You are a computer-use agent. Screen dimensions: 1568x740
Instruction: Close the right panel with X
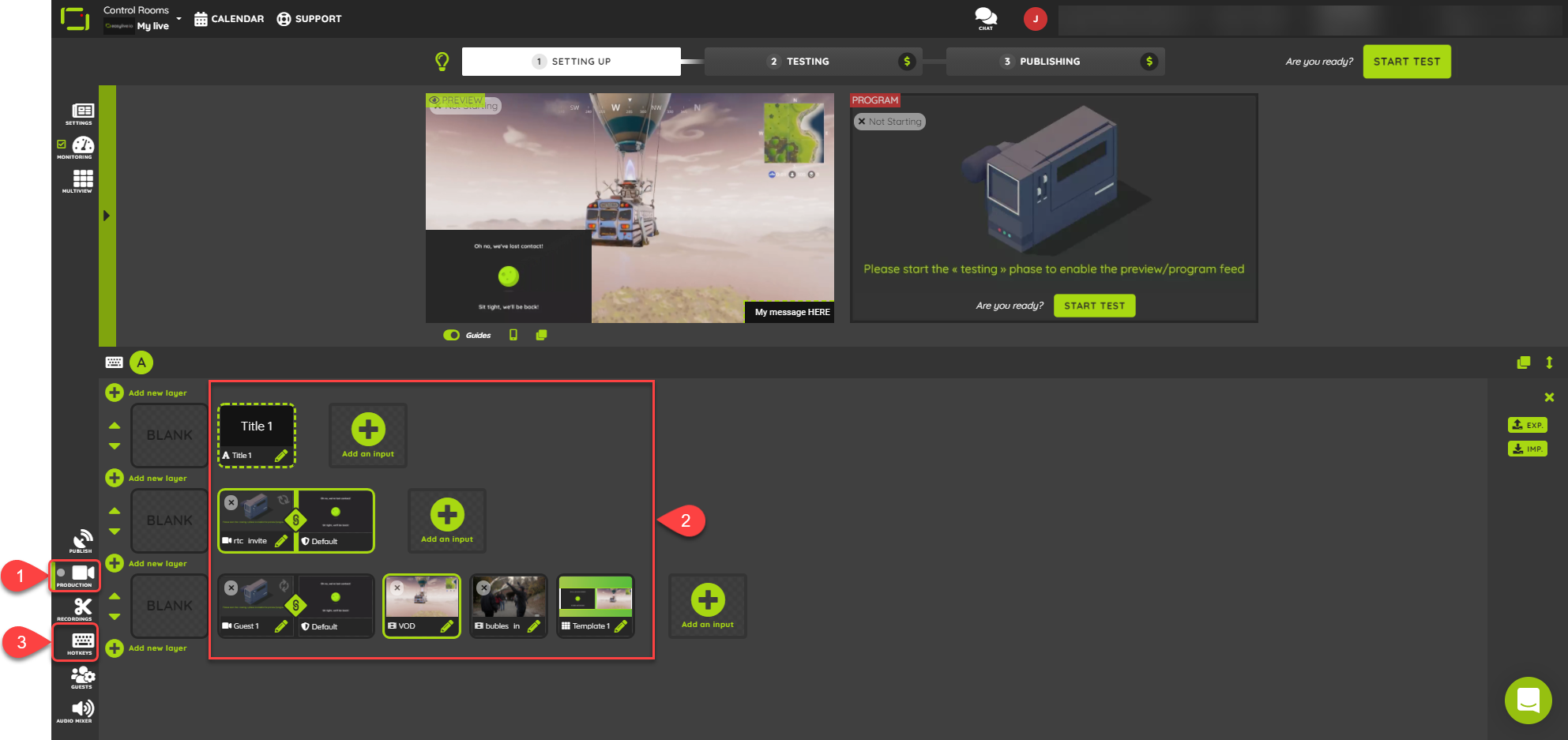coord(1549,397)
